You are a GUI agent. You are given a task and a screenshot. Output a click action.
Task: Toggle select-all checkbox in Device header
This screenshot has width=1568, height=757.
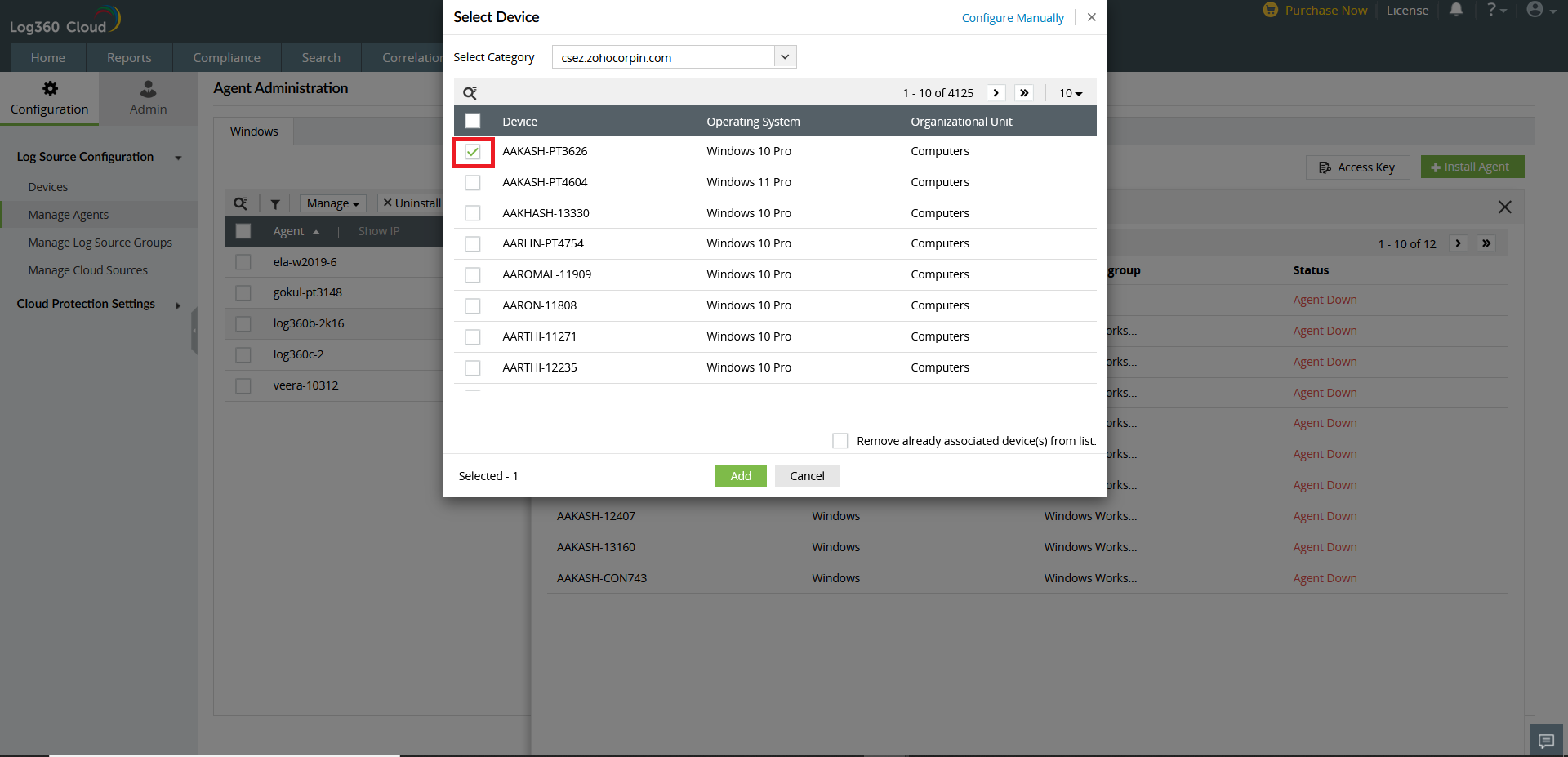(x=473, y=121)
